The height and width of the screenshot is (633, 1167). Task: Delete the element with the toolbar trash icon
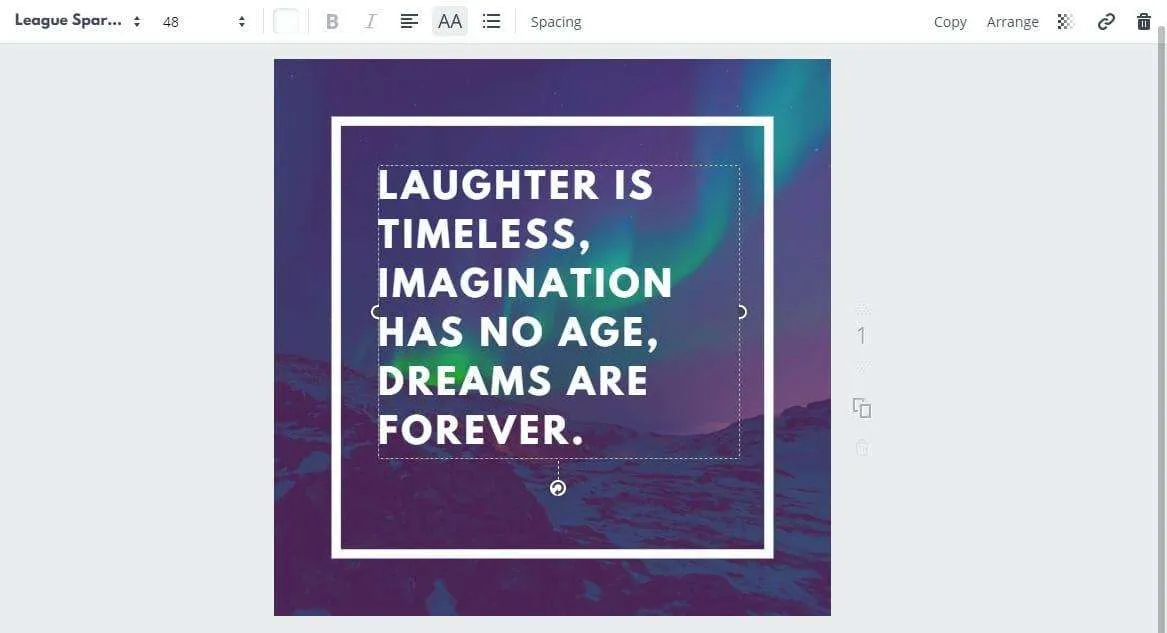[1144, 22]
